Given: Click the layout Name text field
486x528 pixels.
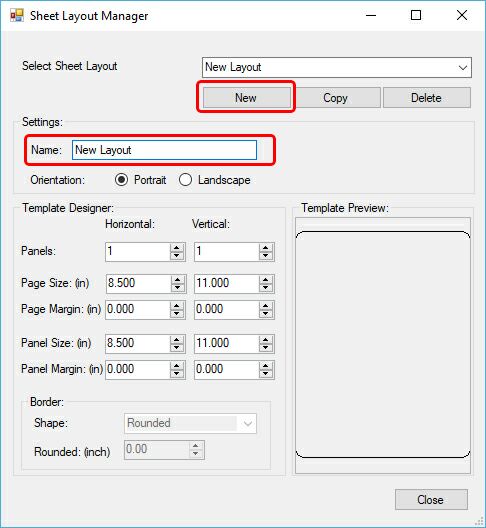Looking at the screenshot, I should click(164, 150).
